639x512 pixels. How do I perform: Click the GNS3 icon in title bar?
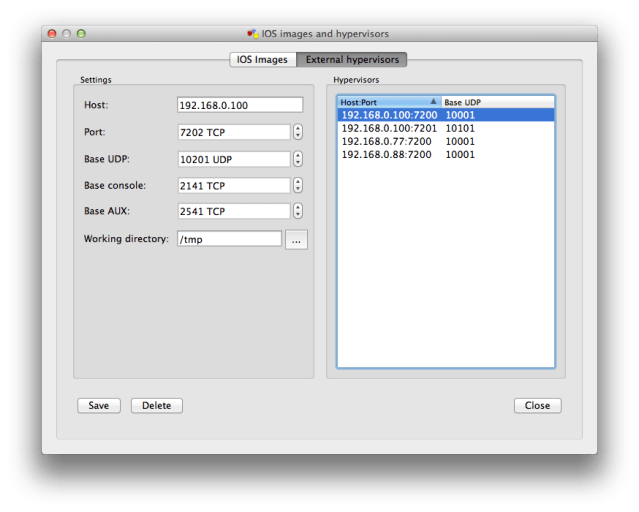coord(253,33)
